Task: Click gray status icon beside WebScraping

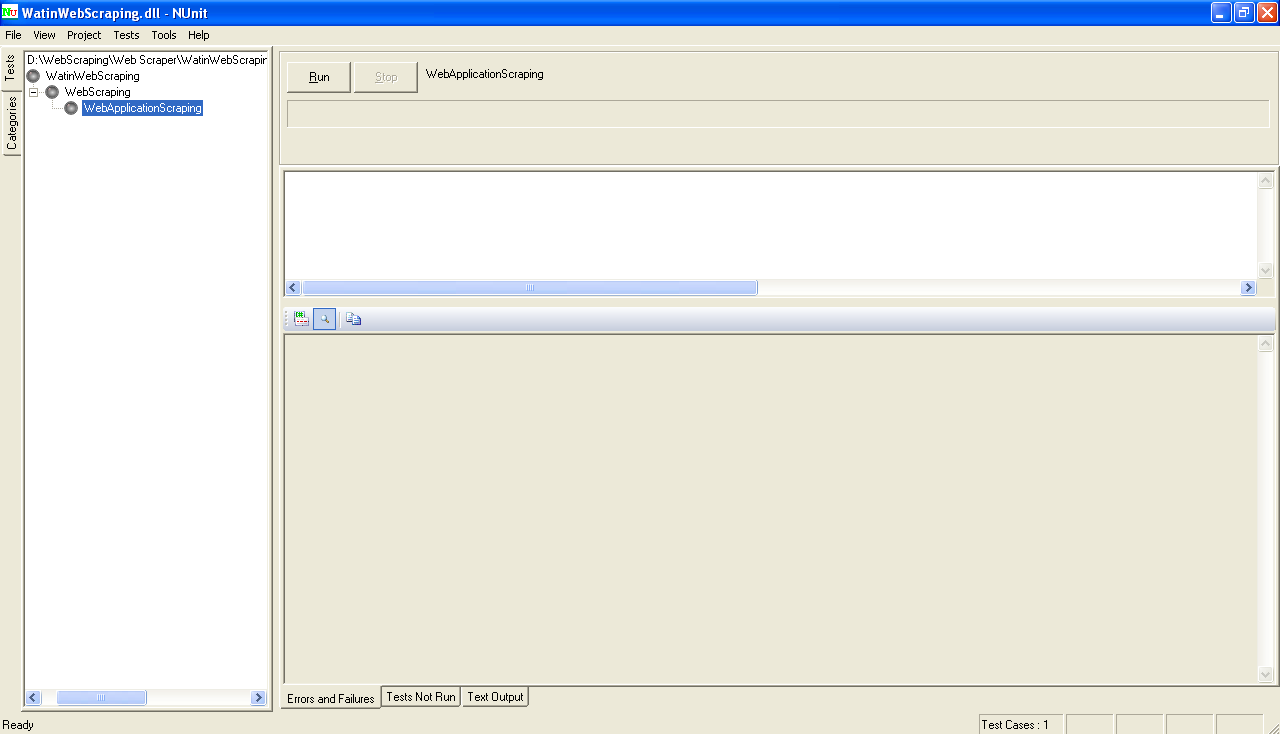Action: 52,92
